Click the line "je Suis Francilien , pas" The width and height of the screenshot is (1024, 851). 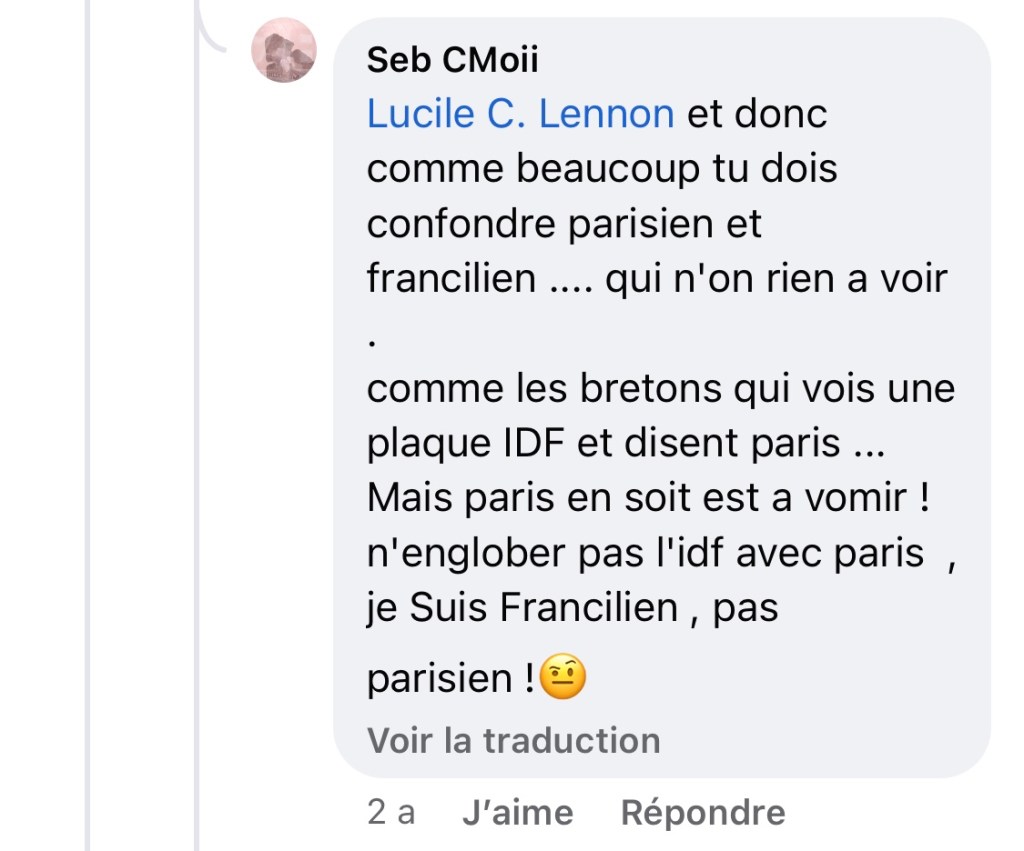[x=572, y=608]
